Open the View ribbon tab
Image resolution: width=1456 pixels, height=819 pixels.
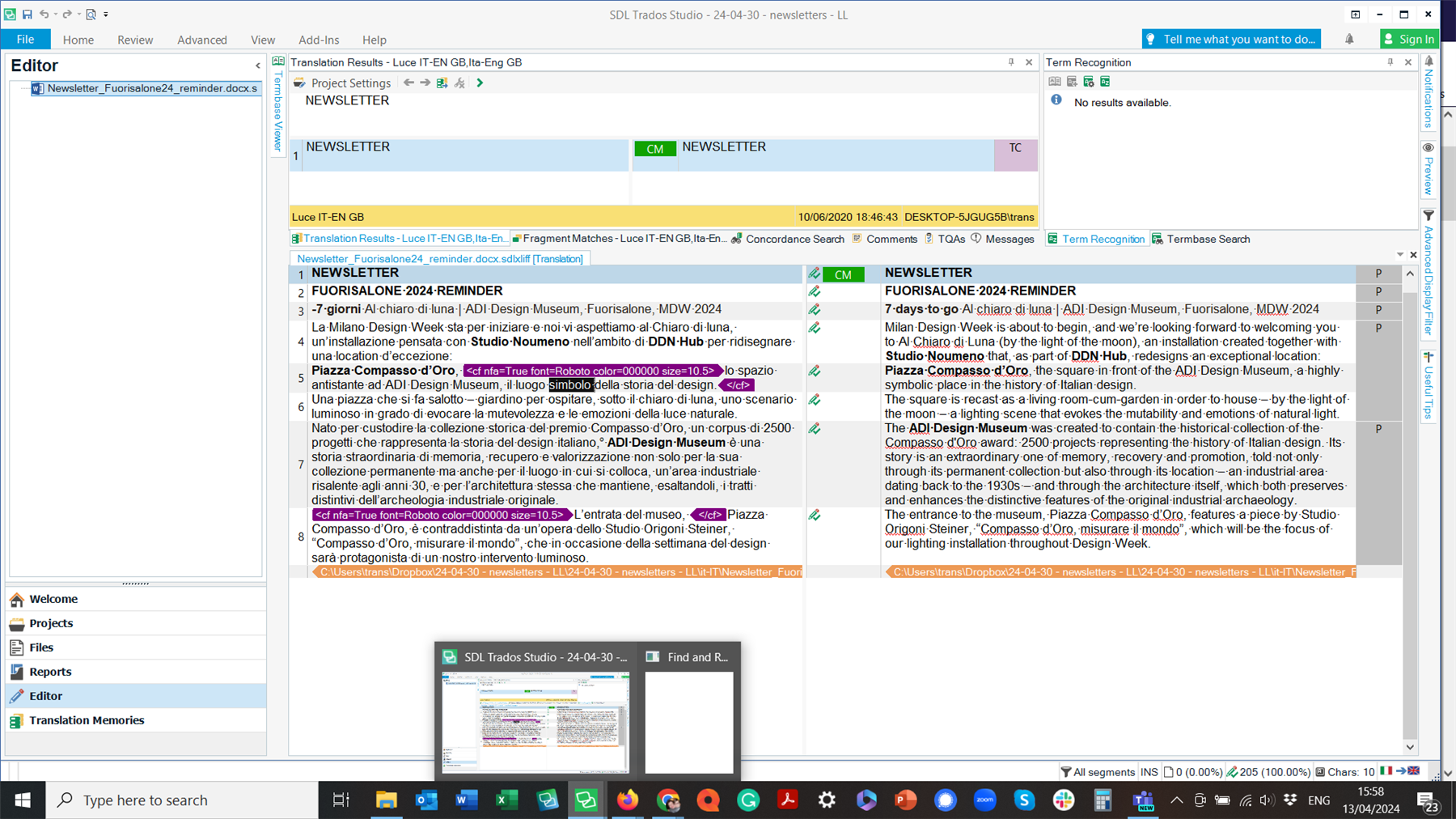point(263,40)
